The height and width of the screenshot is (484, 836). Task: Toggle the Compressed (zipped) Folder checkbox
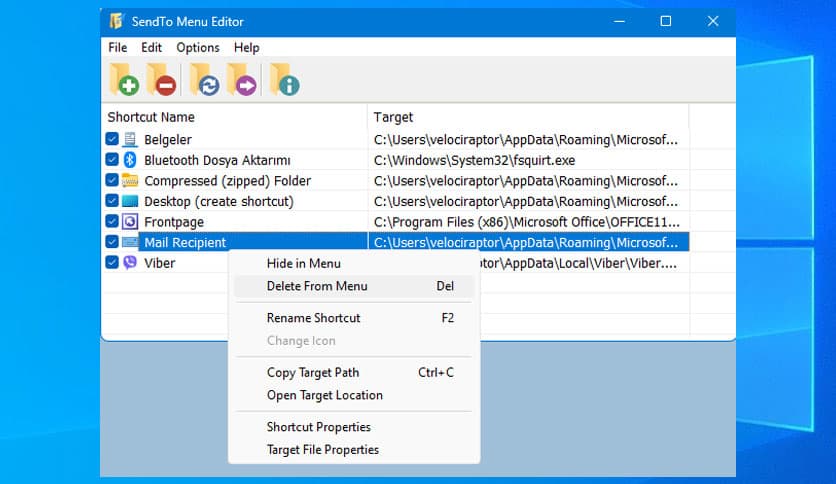112,180
